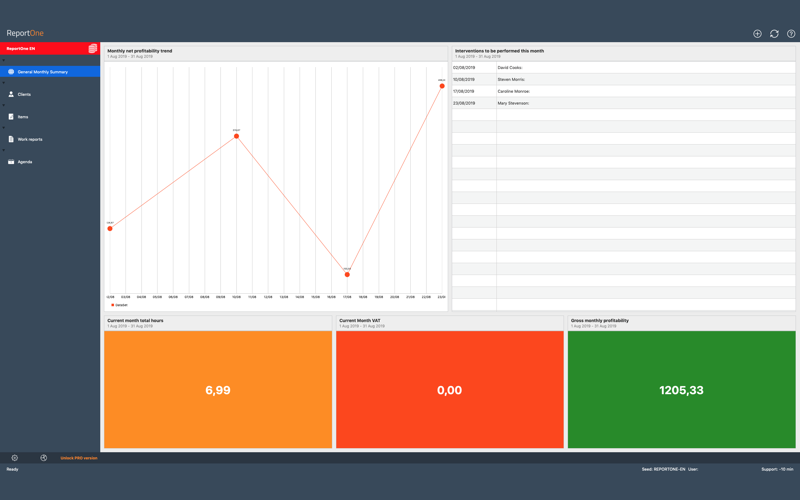
Task: Click the Clients person icon
Action: tap(11, 94)
